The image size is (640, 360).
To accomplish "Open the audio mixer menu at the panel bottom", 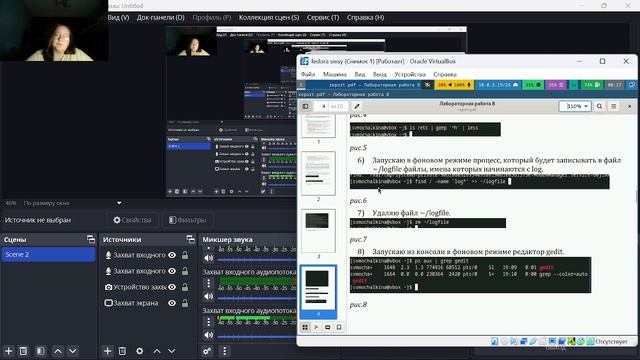I will [224, 351].
